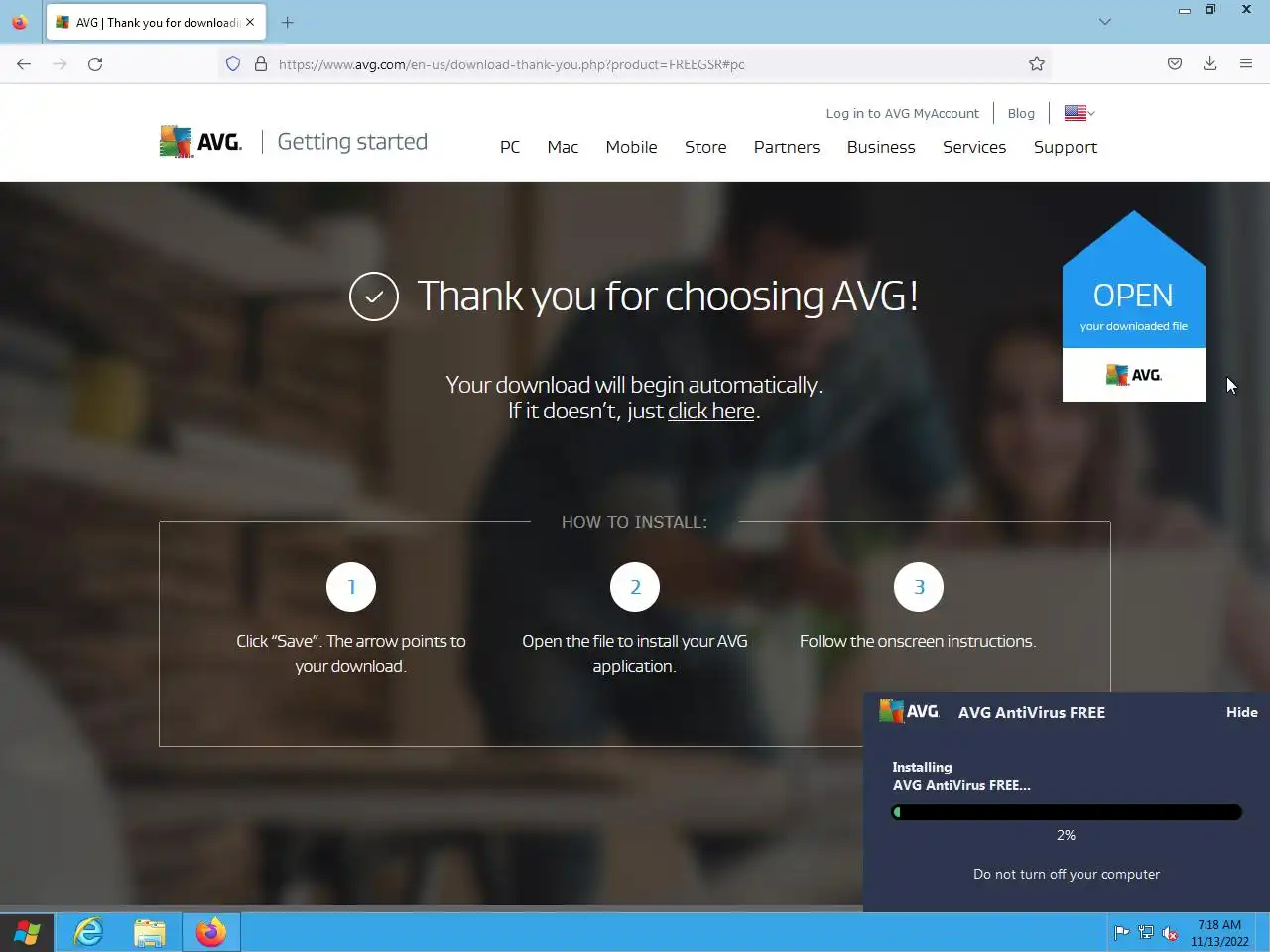The width and height of the screenshot is (1270, 952).
Task: Reload the page with refresh icon
Action: 95,64
